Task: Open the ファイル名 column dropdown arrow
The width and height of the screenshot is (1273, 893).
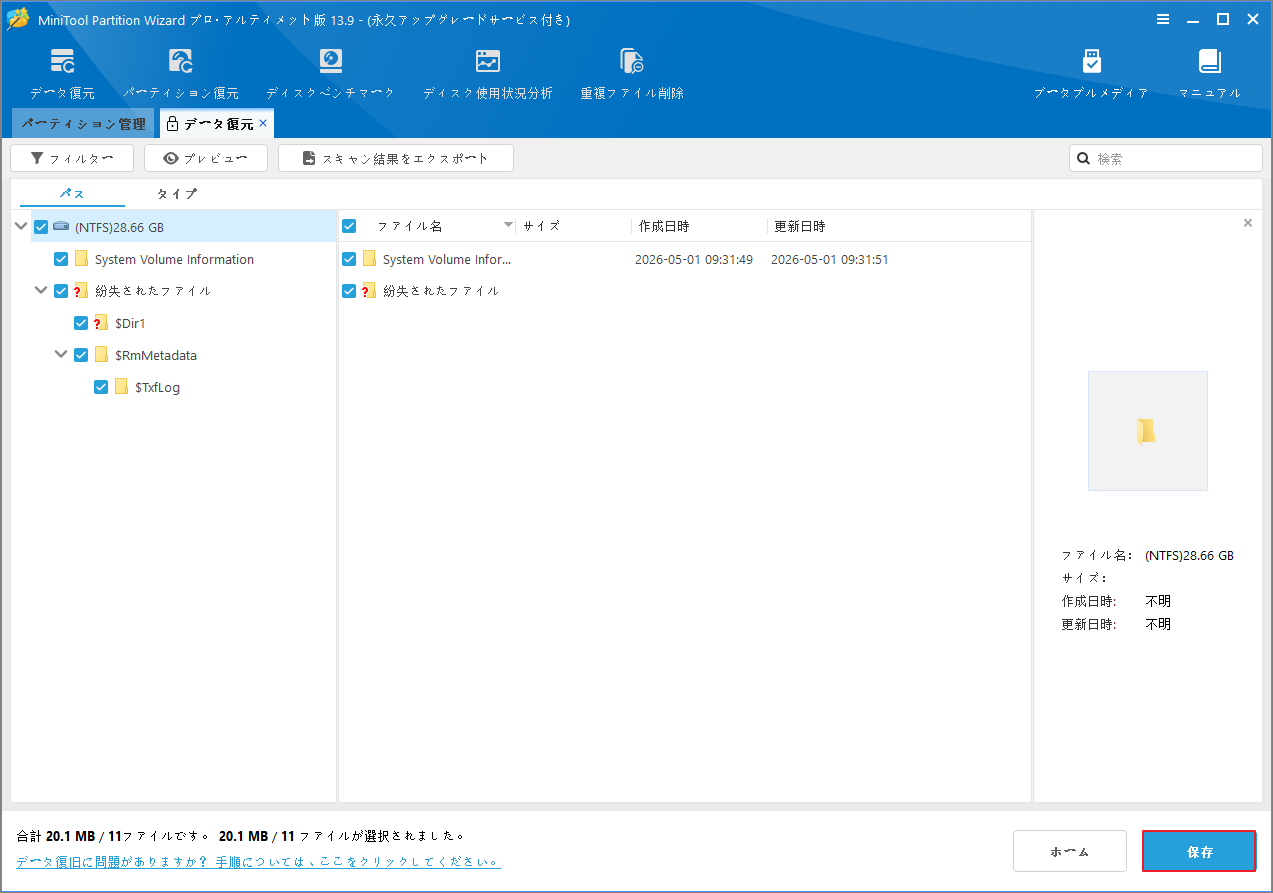Action: pyautogui.click(x=508, y=226)
